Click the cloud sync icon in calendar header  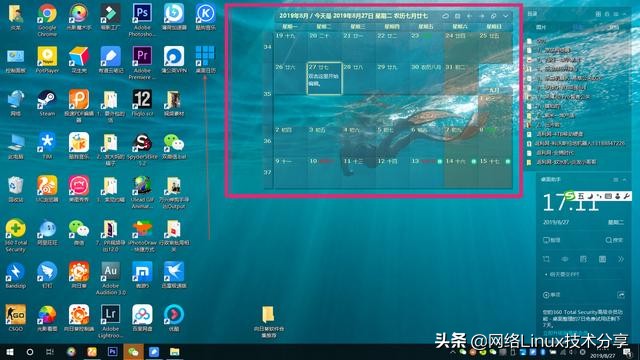[445, 16]
